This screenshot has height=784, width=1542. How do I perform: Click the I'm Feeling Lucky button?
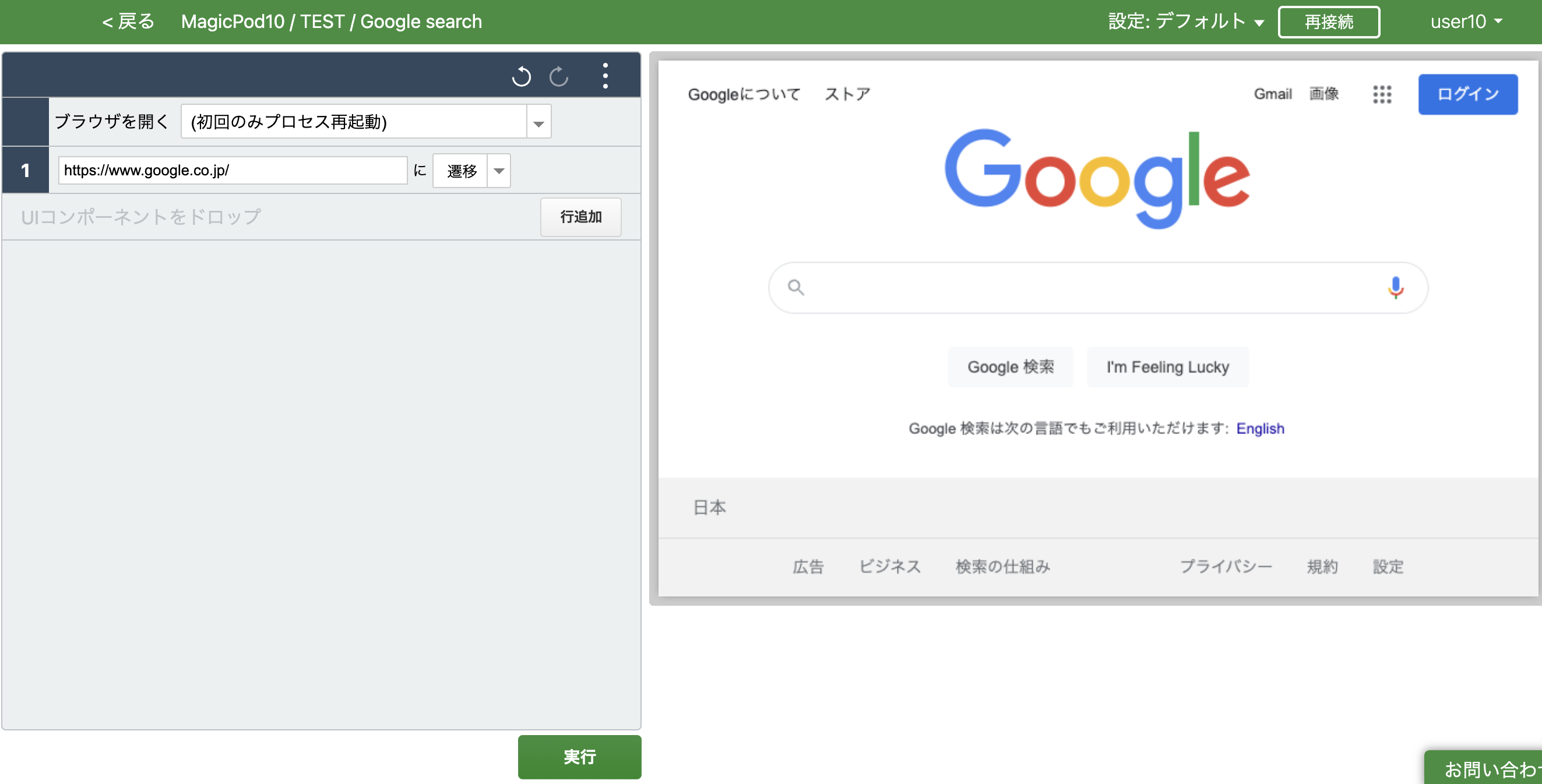(x=1167, y=367)
